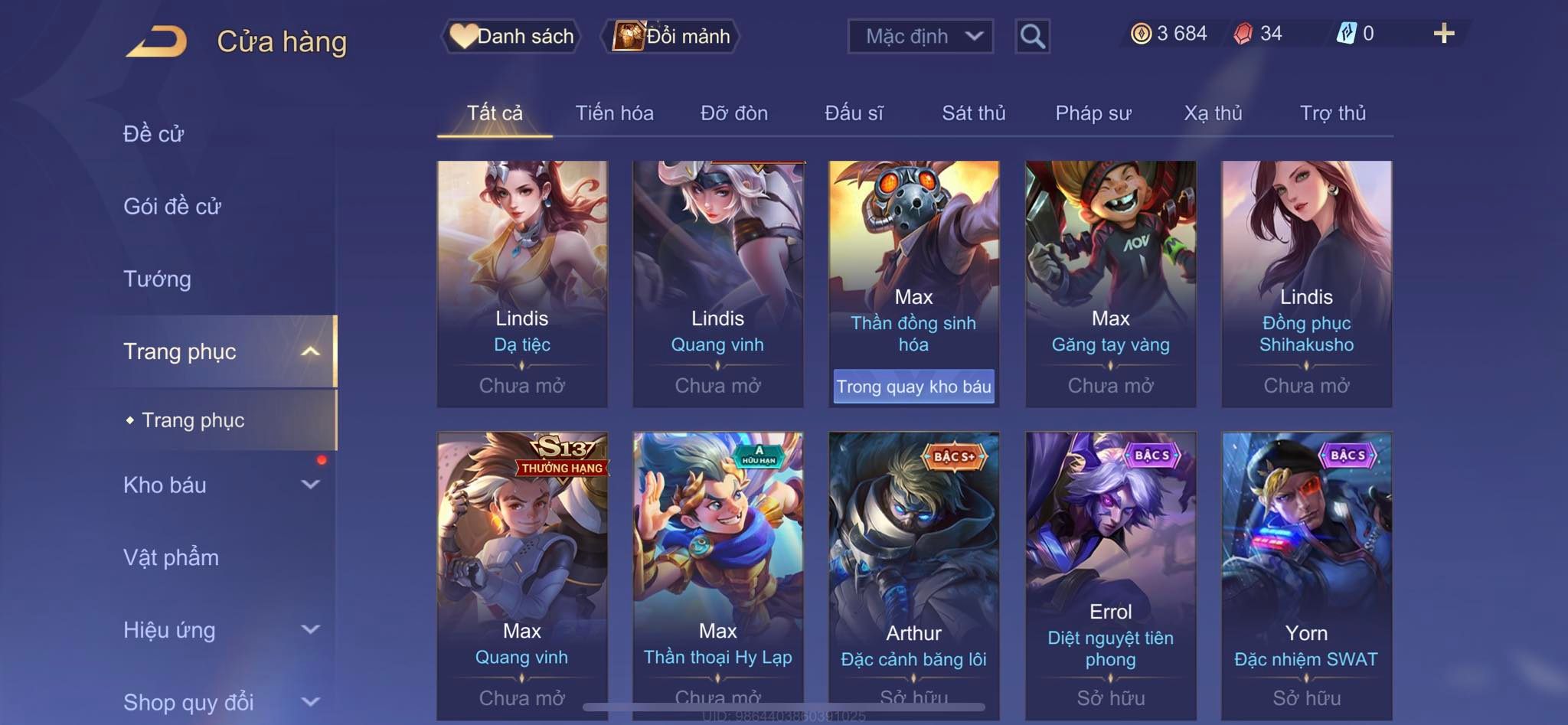Select the Tiến hóa filter tab
This screenshot has height=725, width=1568.
[614, 113]
